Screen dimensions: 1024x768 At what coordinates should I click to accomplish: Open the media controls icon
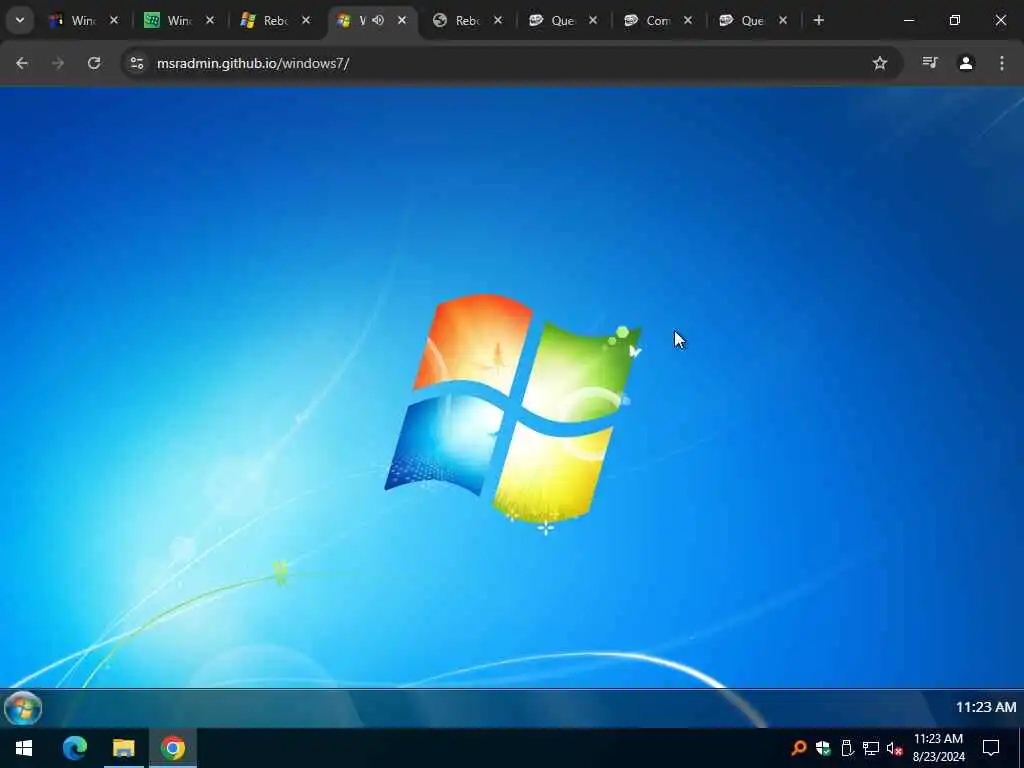coord(930,63)
